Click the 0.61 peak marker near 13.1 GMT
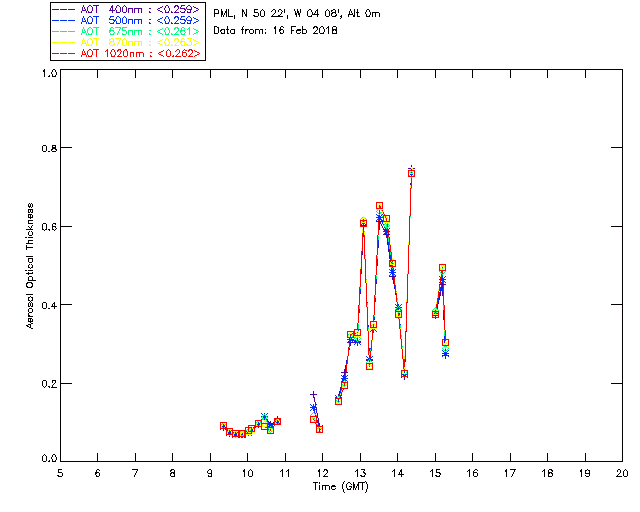The width and height of the screenshot is (640, 512). [363, 223]
